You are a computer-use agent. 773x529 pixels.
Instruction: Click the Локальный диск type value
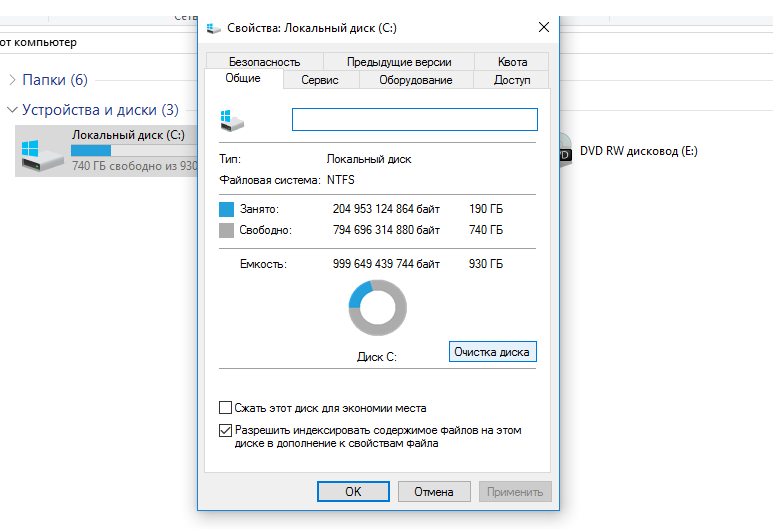click(369, 159)
